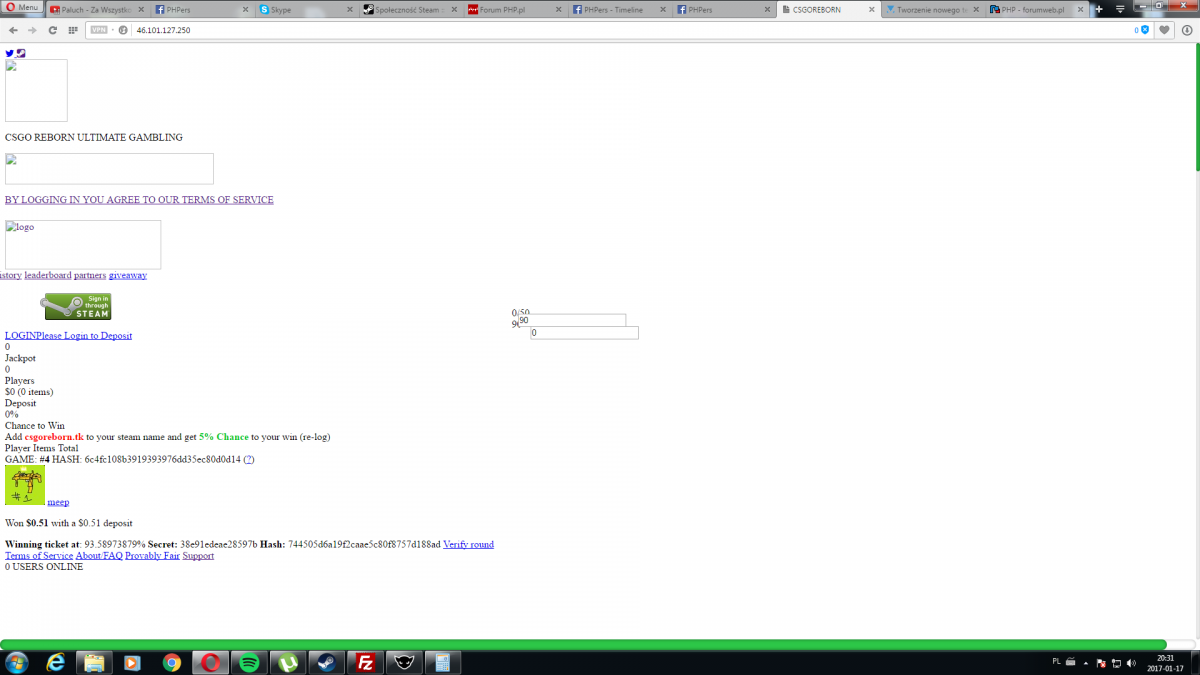The image size is (1200, 675).
Task: Switch to the Społeczność Steam tab
Action: (x=409, y=9)
